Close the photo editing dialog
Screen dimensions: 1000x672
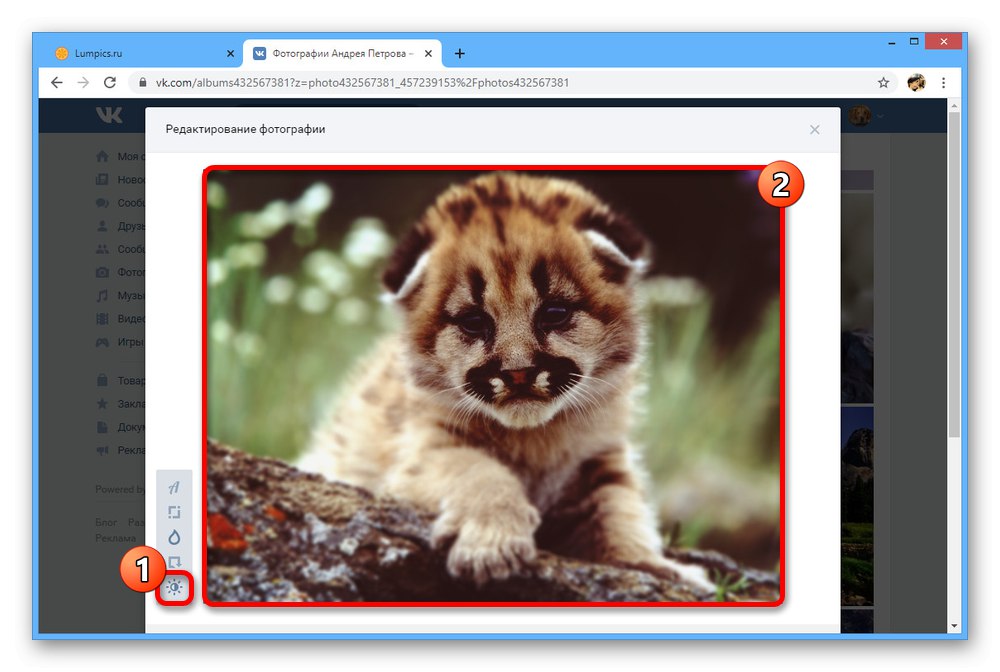814,130
